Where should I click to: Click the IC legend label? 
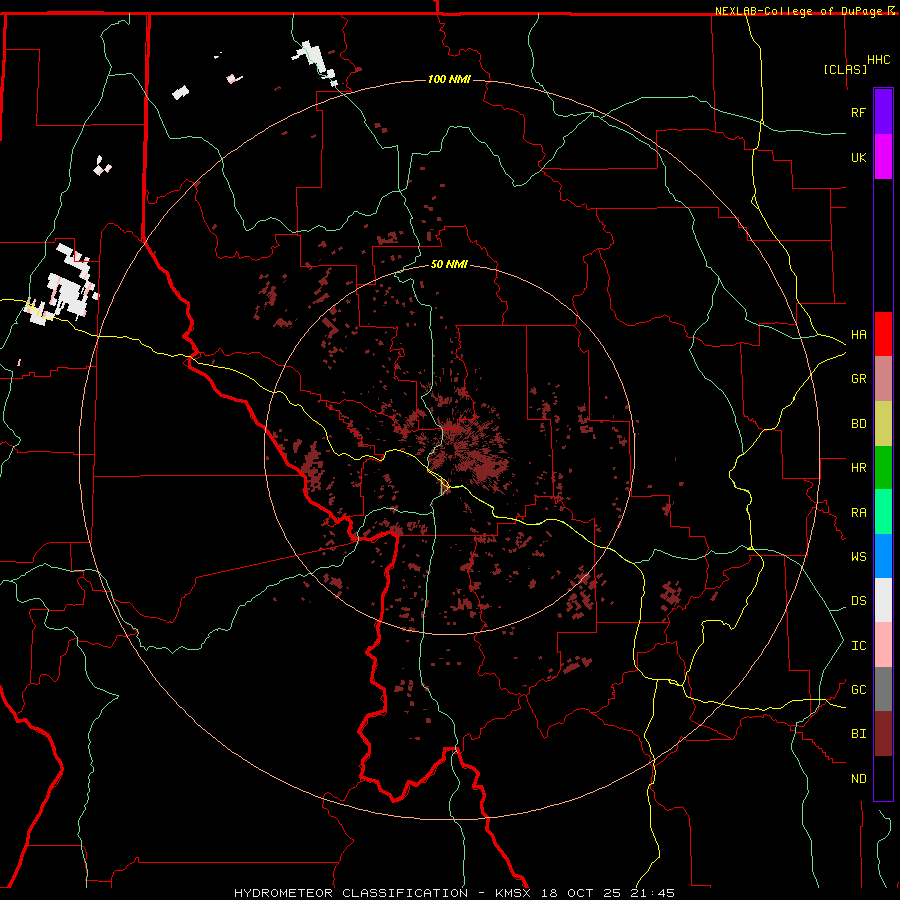pyautogui.click(x=858, y=645)
